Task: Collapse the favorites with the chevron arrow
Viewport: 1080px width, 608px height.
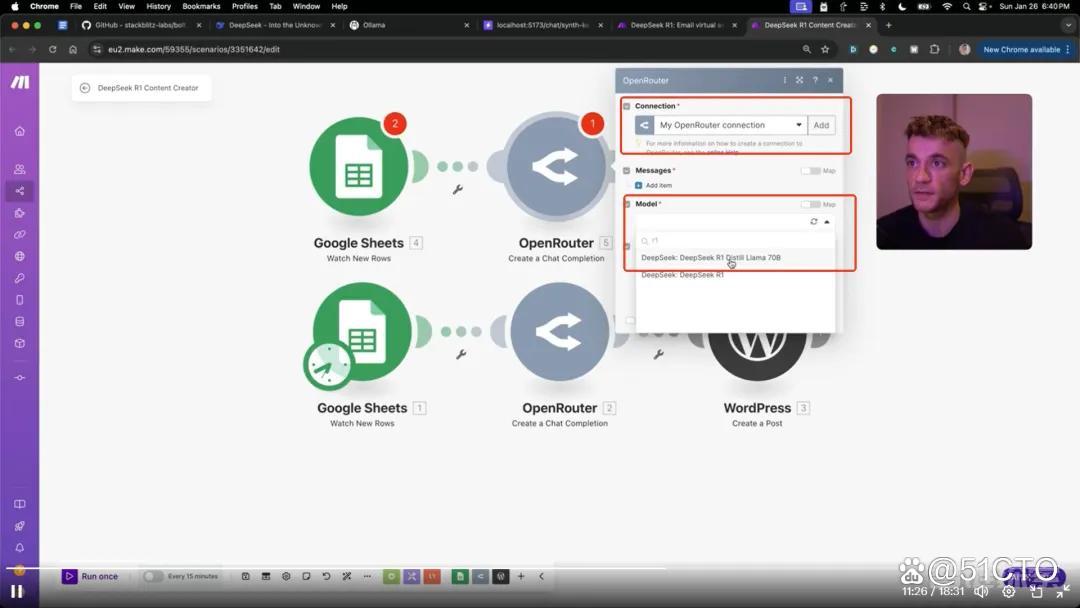Action: click(x=541, y=576)
